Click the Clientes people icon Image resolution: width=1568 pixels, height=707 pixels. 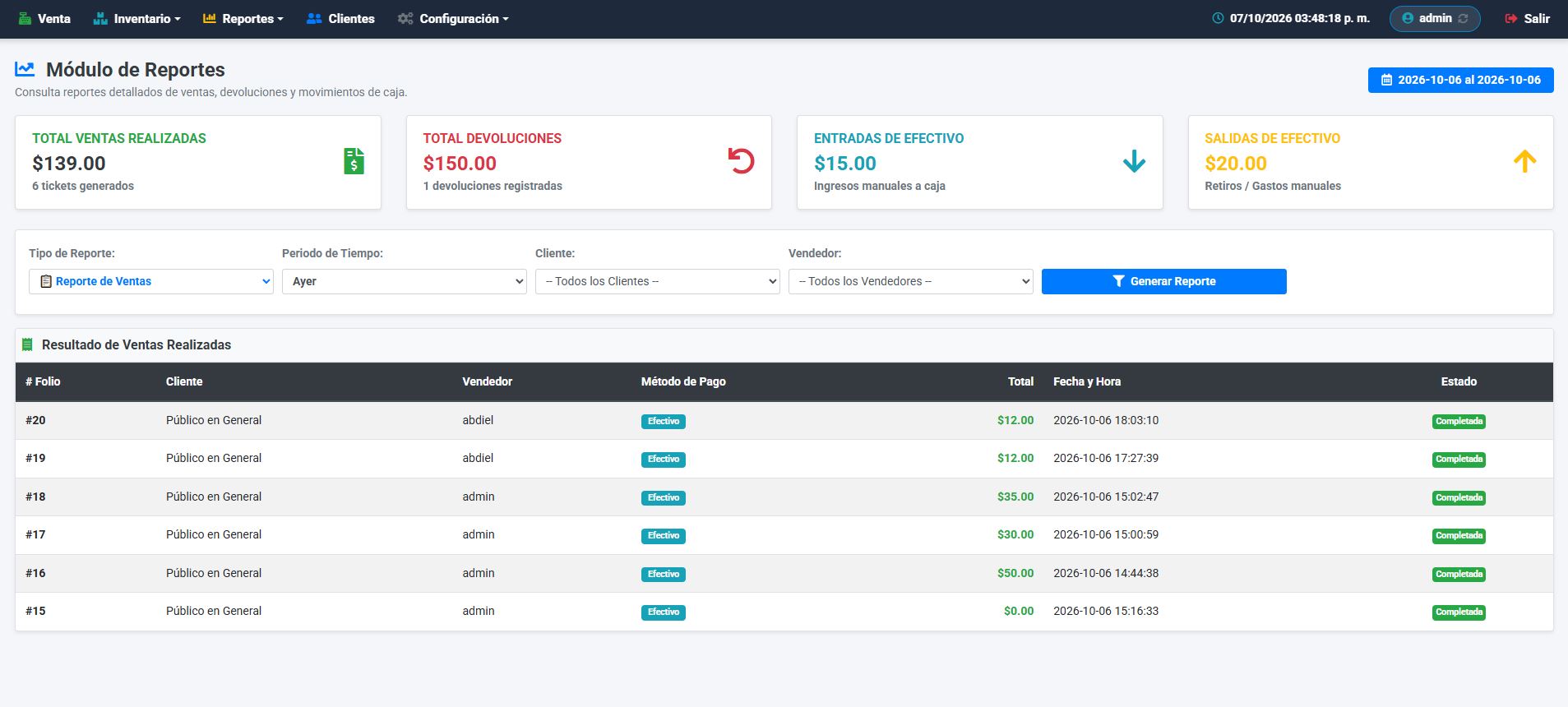pyautogui.click(x=314, y=19)
